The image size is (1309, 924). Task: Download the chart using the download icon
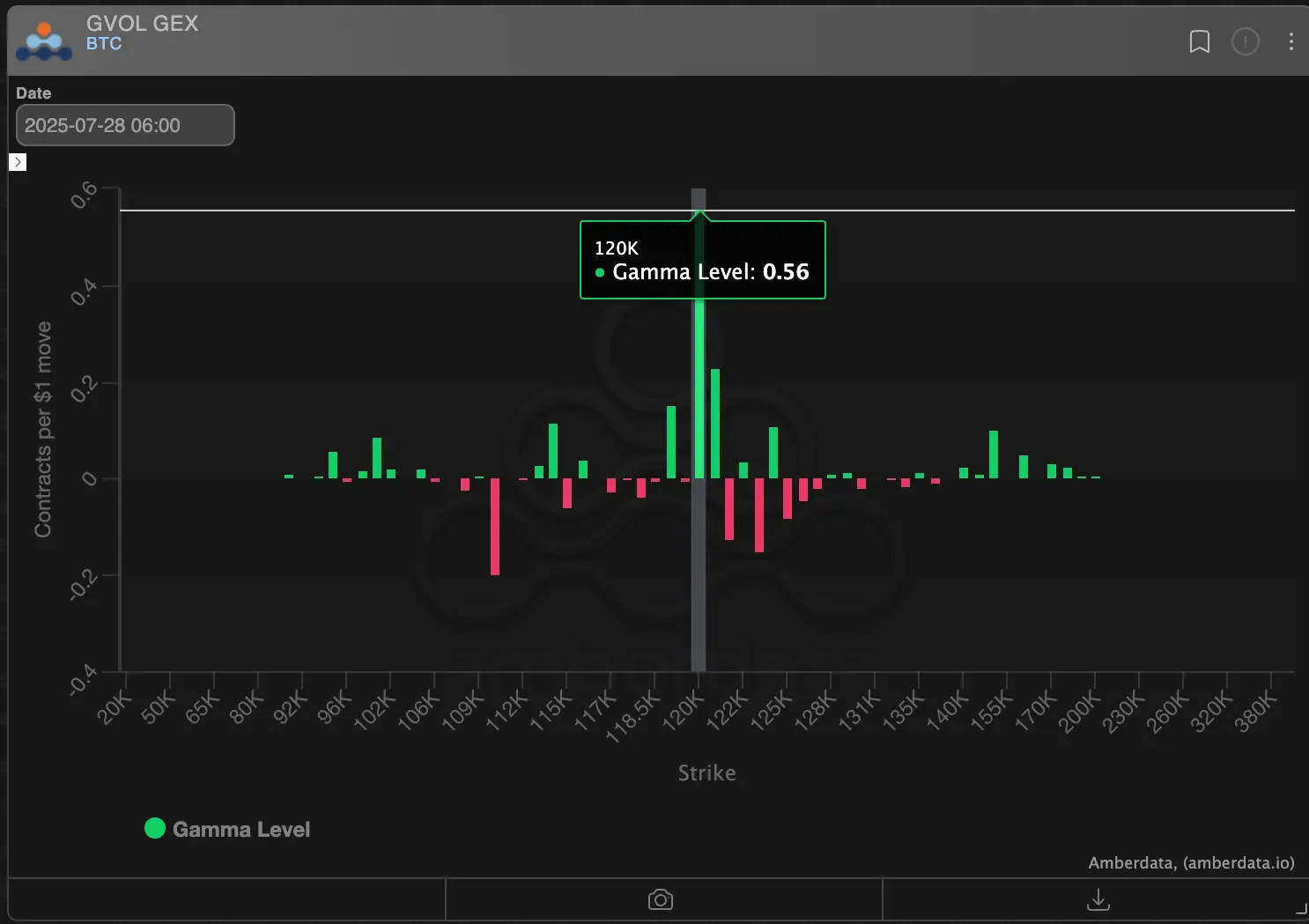click(x=1098, y=899)
